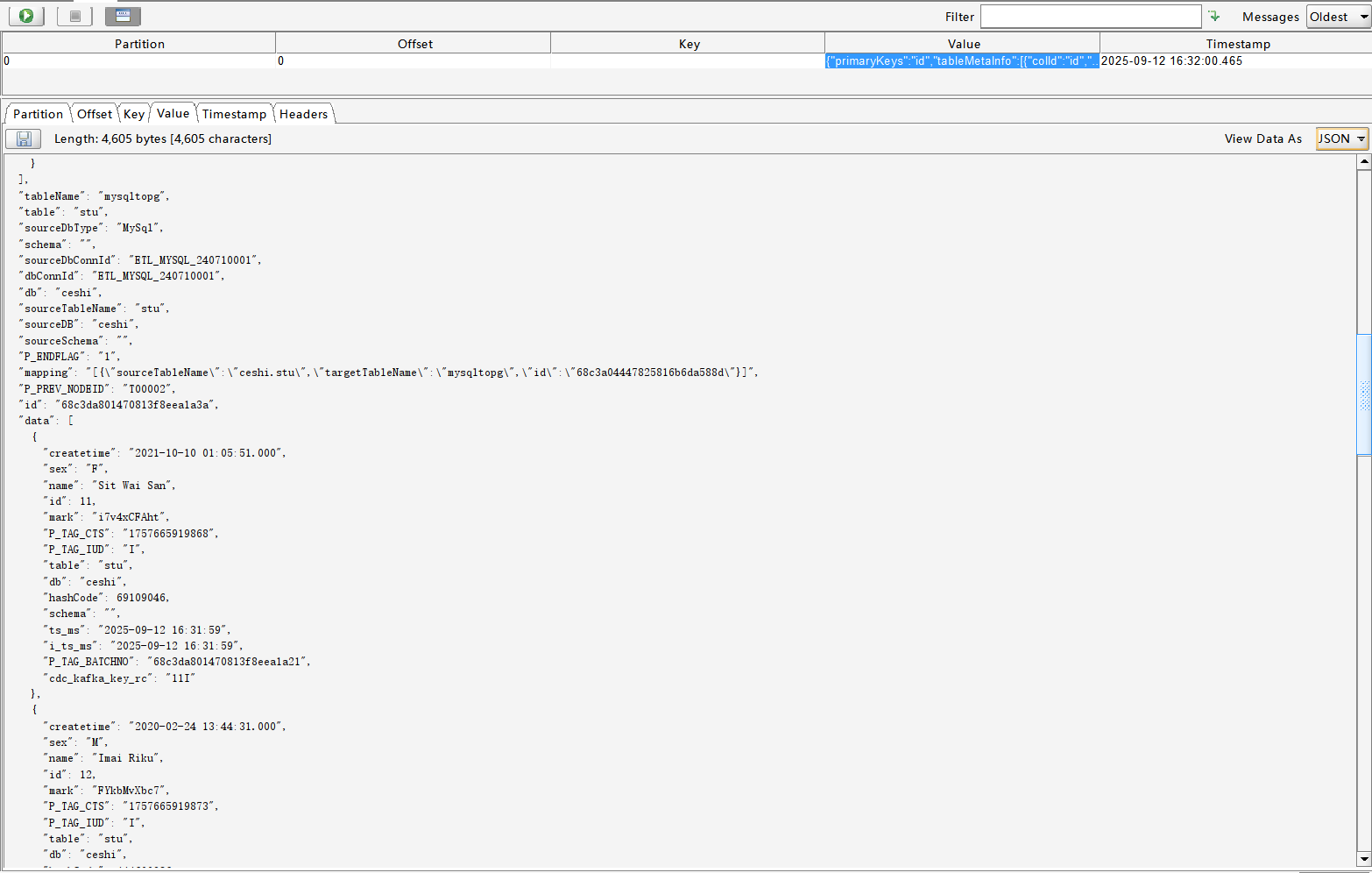
Task: Select the highlighted primaryKeys value cell
Action: point(962,60)
